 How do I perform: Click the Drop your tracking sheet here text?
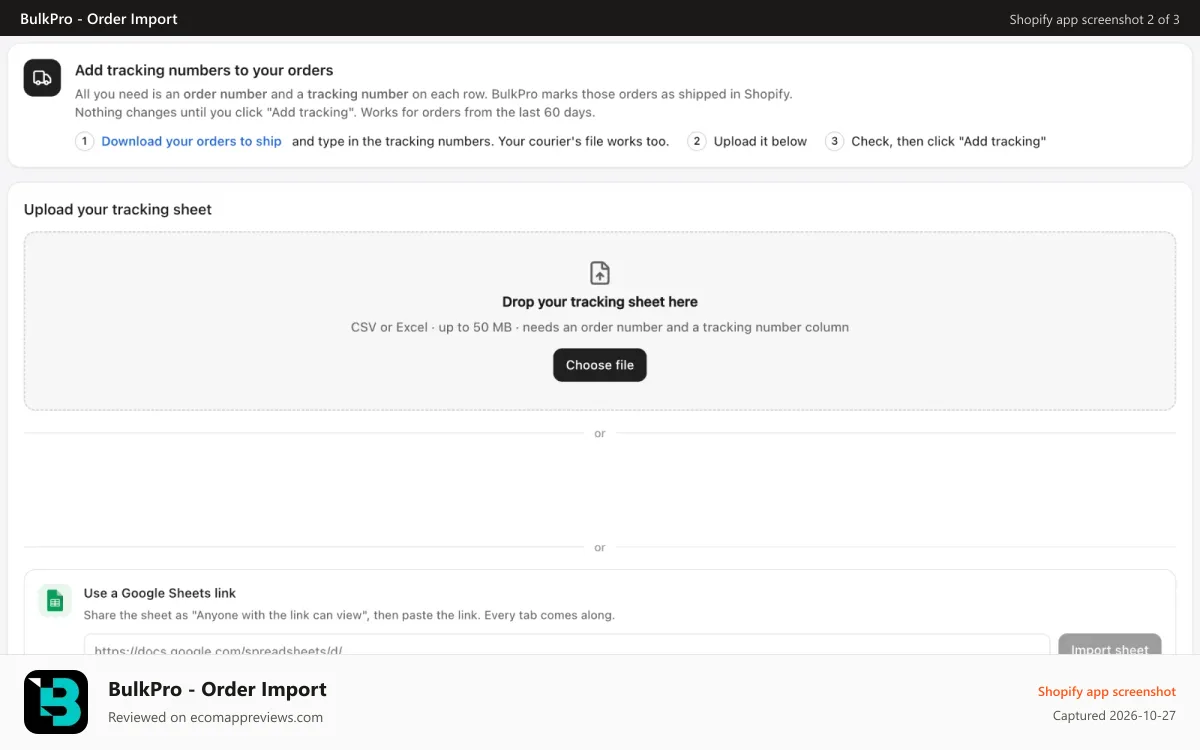click(600, 302)
